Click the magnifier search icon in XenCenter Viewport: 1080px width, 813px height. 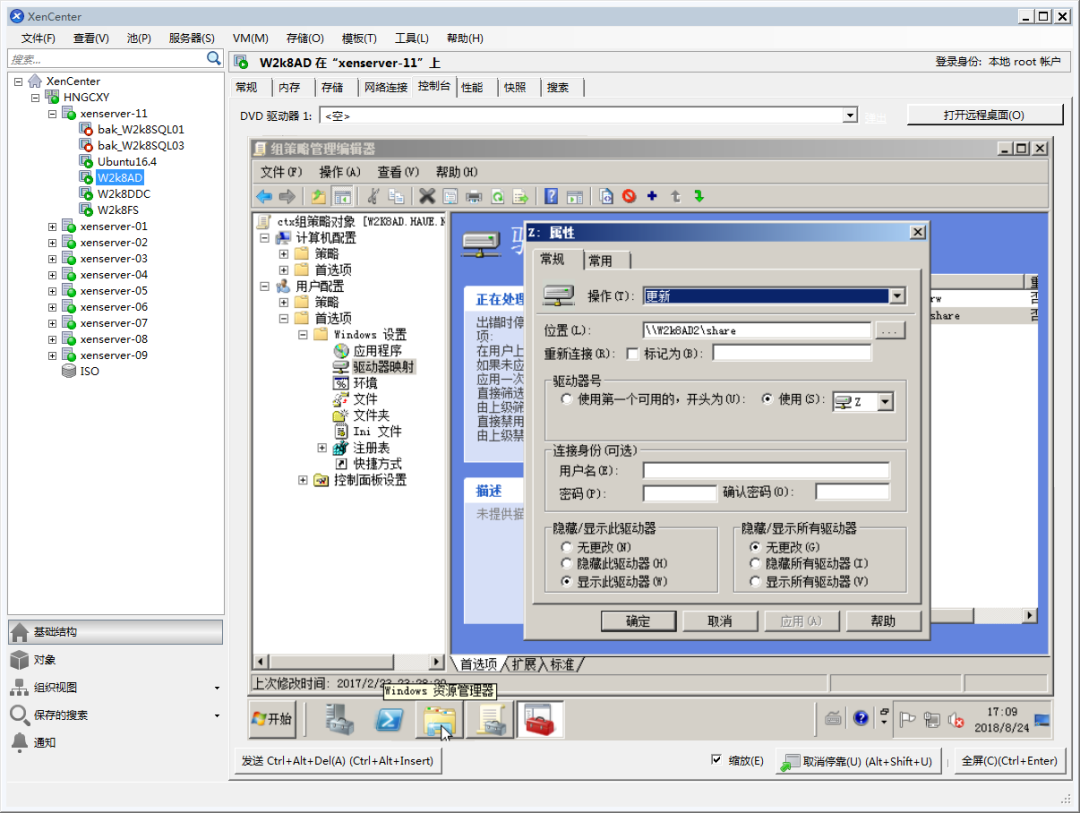tap(214, 59)
